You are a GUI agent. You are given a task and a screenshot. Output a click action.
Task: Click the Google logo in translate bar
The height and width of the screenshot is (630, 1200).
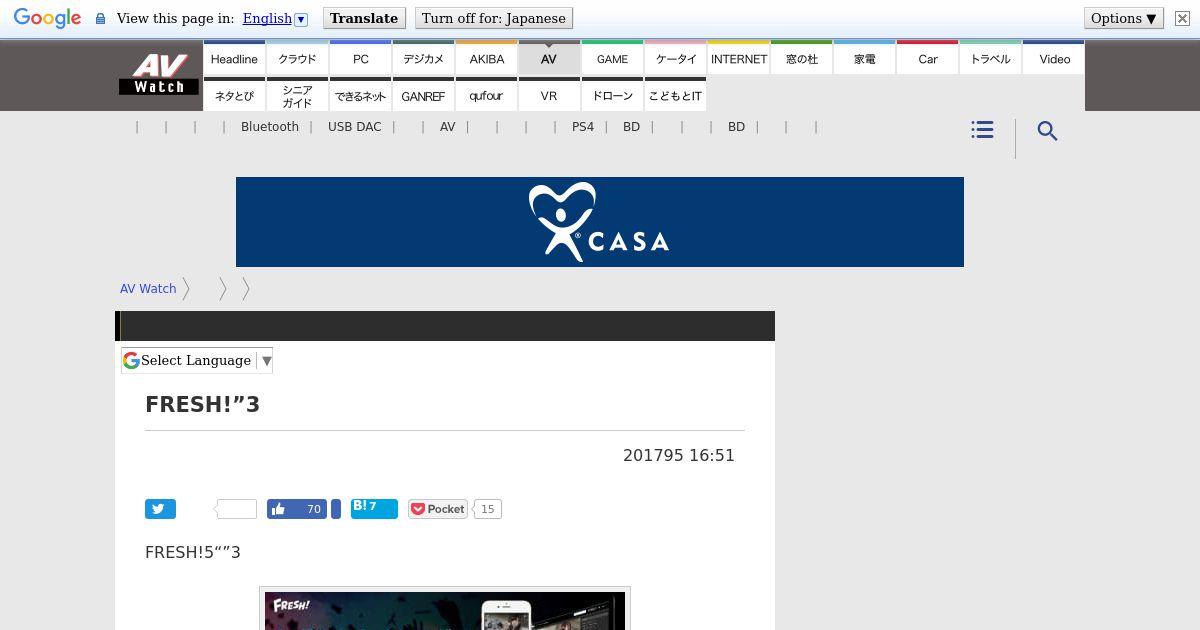47,19
